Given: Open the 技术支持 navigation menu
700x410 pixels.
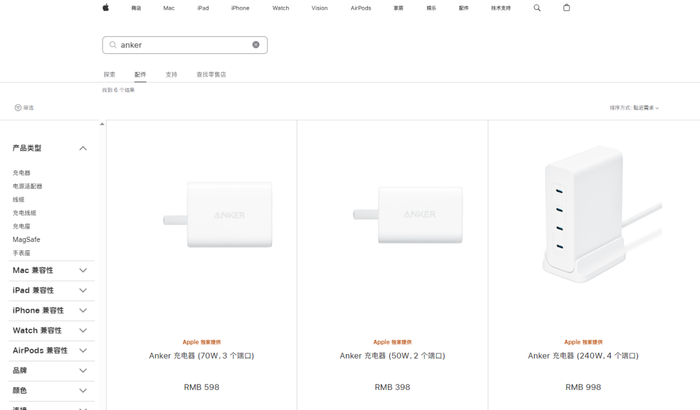Looking at the screenshot, I should click(500, 8).
